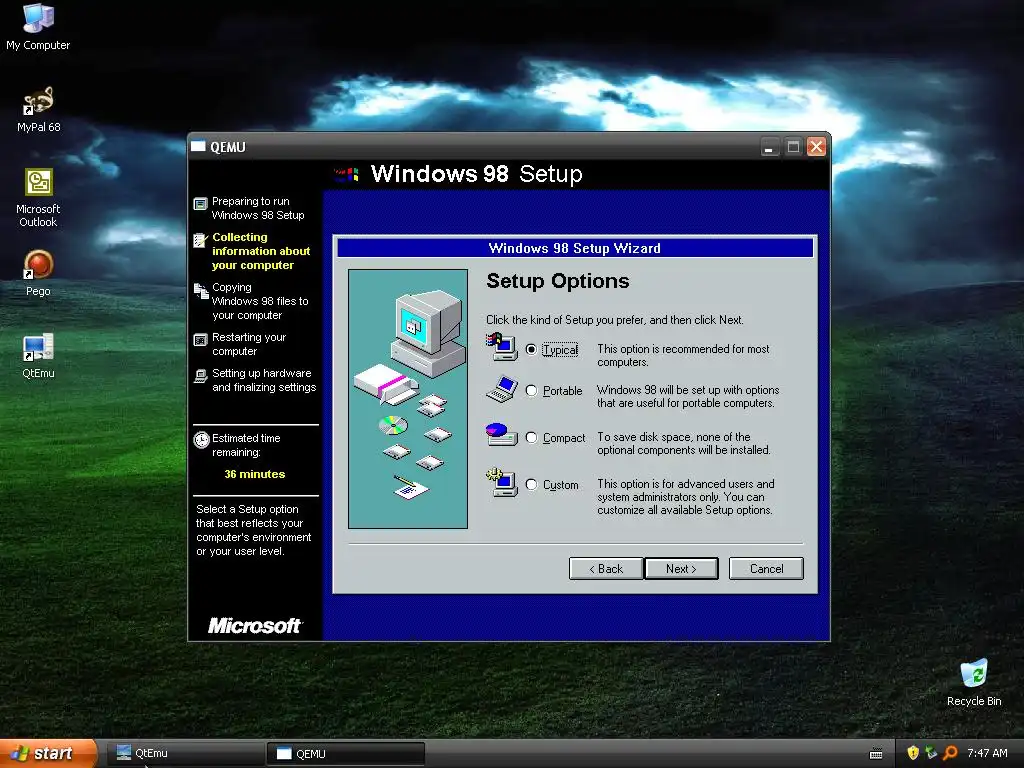Image resolution: width=1024 pixels, height=768 pixels.
Task: Click 'Windows 98 Setup Wizard' title bar
Action: pyautogui.click(x=575, y=248)
